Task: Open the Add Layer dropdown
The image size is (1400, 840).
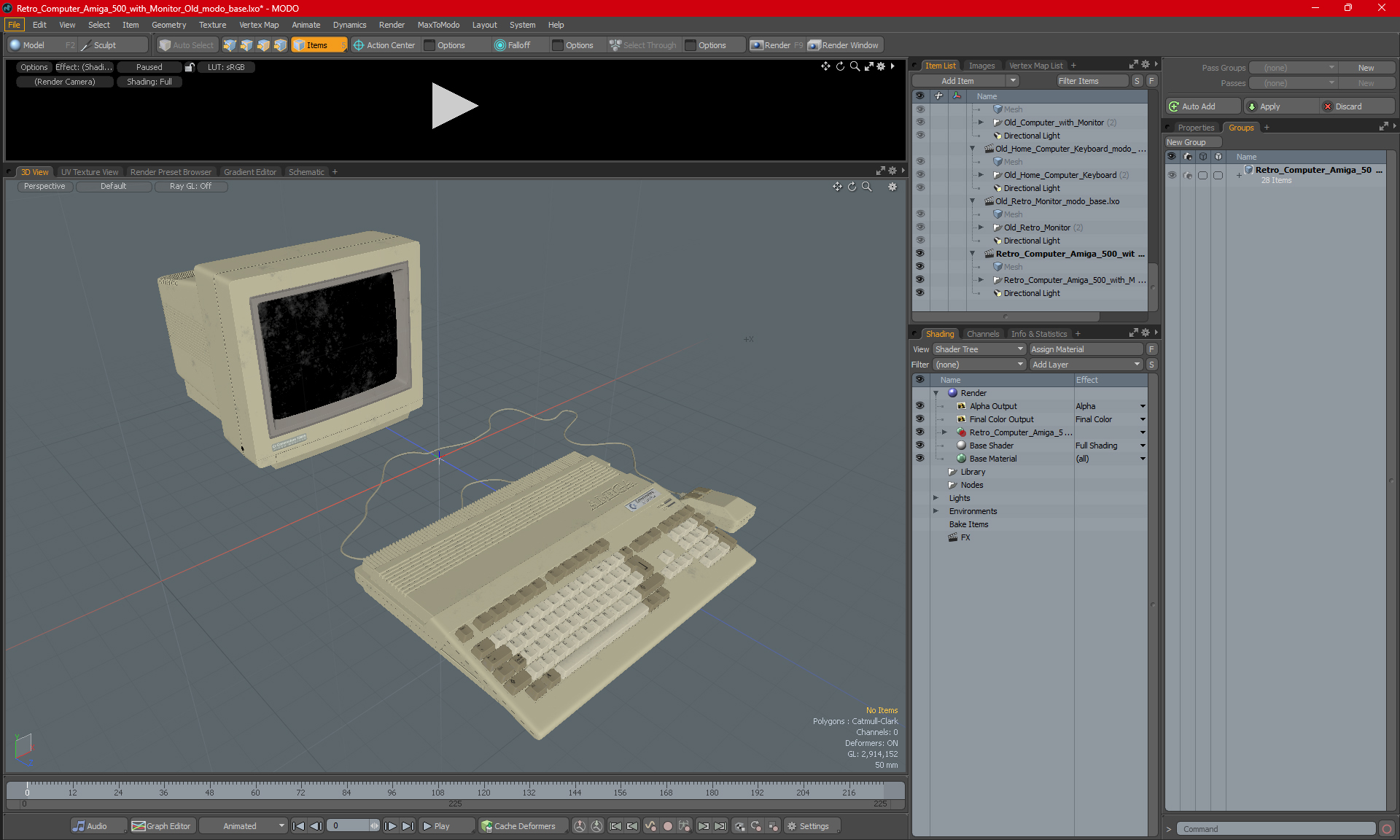Action: pos(1086,365)
